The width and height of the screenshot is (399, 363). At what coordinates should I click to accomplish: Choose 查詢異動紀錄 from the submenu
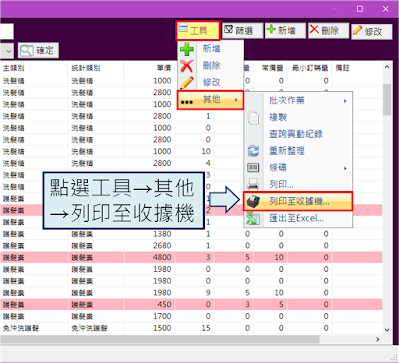(x=298, y=134)
